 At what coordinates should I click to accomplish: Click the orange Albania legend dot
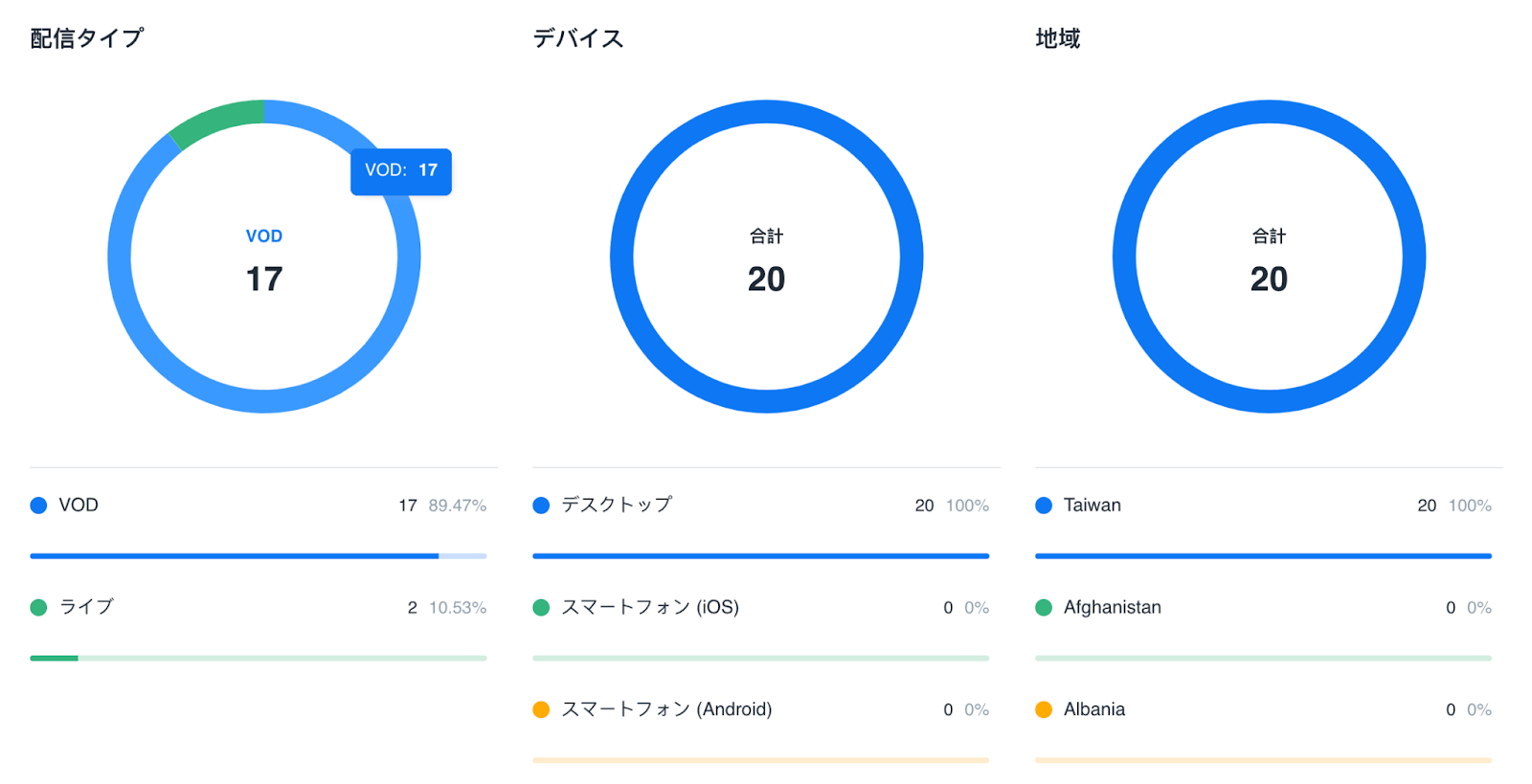[1044, 709]
